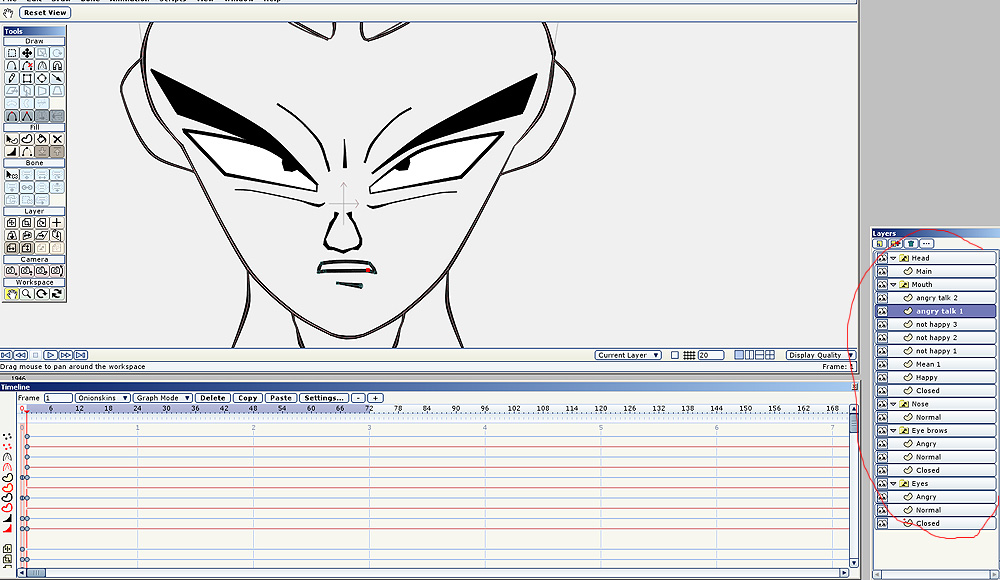
Task: Click the timeline Paste button
Action: (x=281, y=398)
